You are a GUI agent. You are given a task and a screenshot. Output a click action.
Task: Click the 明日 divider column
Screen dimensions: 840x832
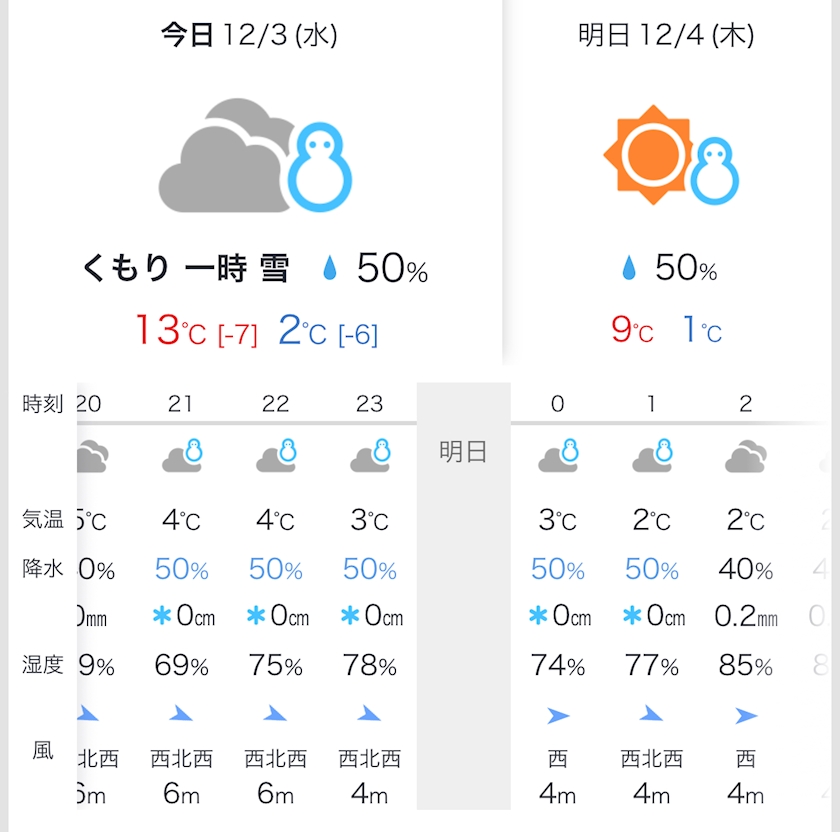click(x=463, y=596)
